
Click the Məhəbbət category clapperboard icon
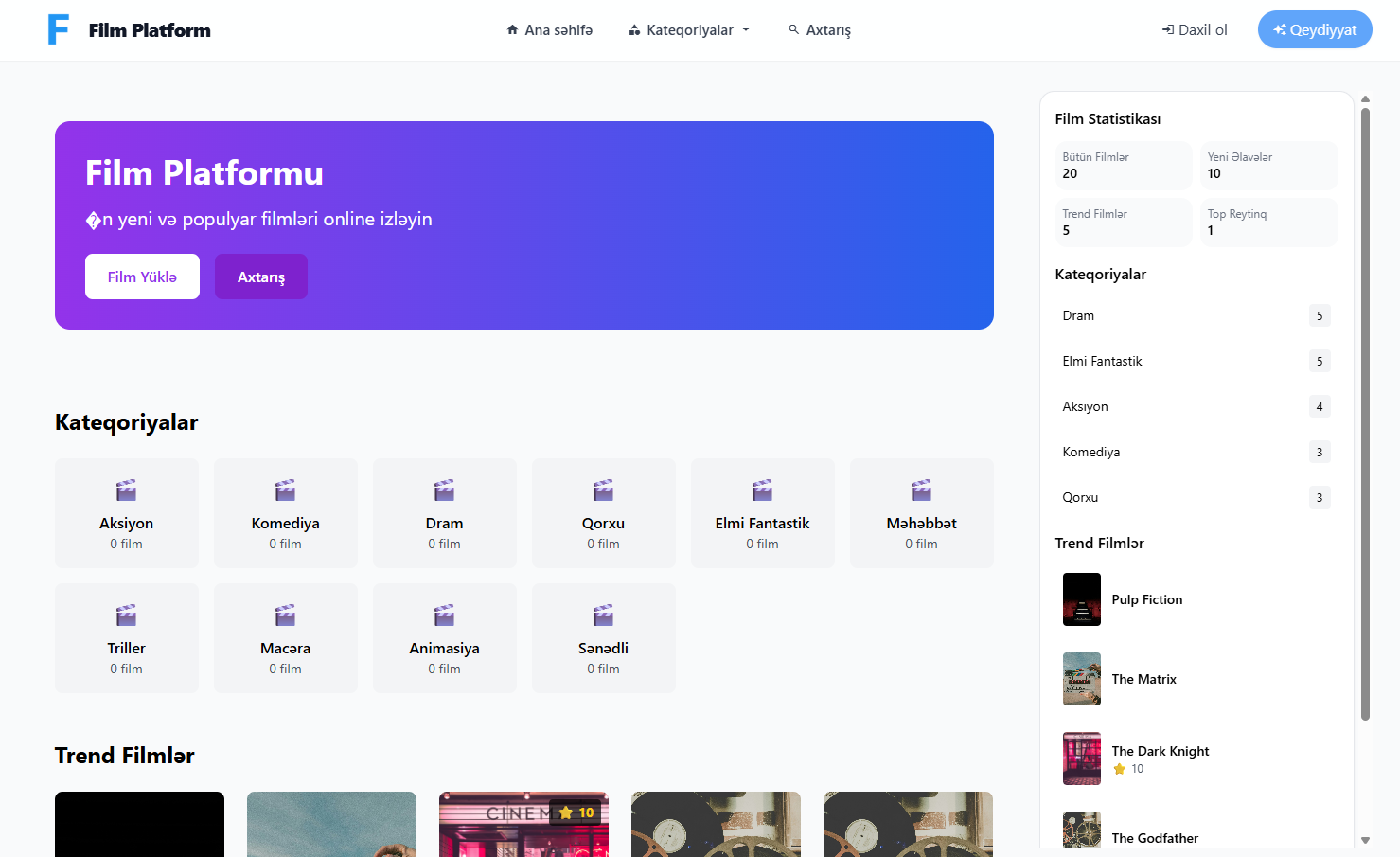(921, 491)
